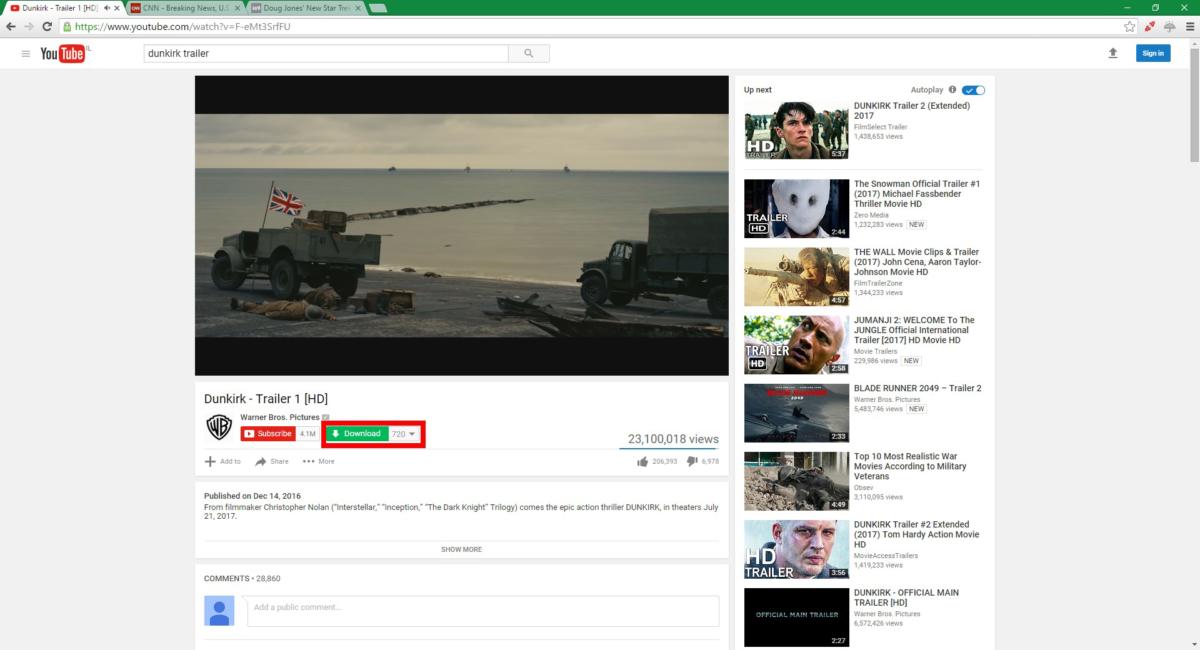Image resolution: width=1200 pixels, height=650 pixels.
Task: Click the red Subscribe button
Action: pos(268,434)
